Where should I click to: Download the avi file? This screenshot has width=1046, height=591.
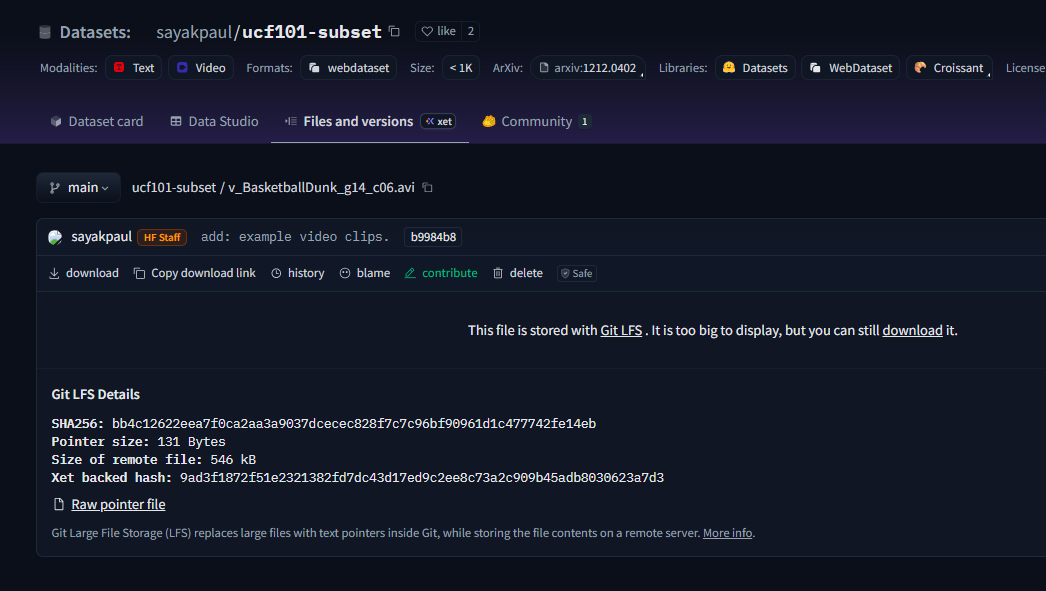pyautogui.click(x=83, y=273)
